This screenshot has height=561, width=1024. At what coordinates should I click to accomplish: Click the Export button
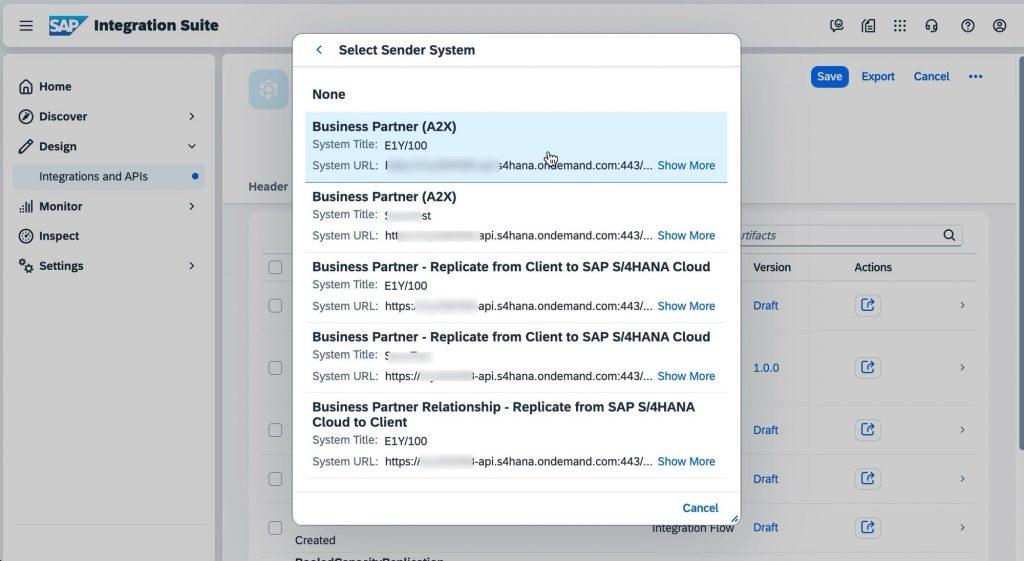[878, 76]
